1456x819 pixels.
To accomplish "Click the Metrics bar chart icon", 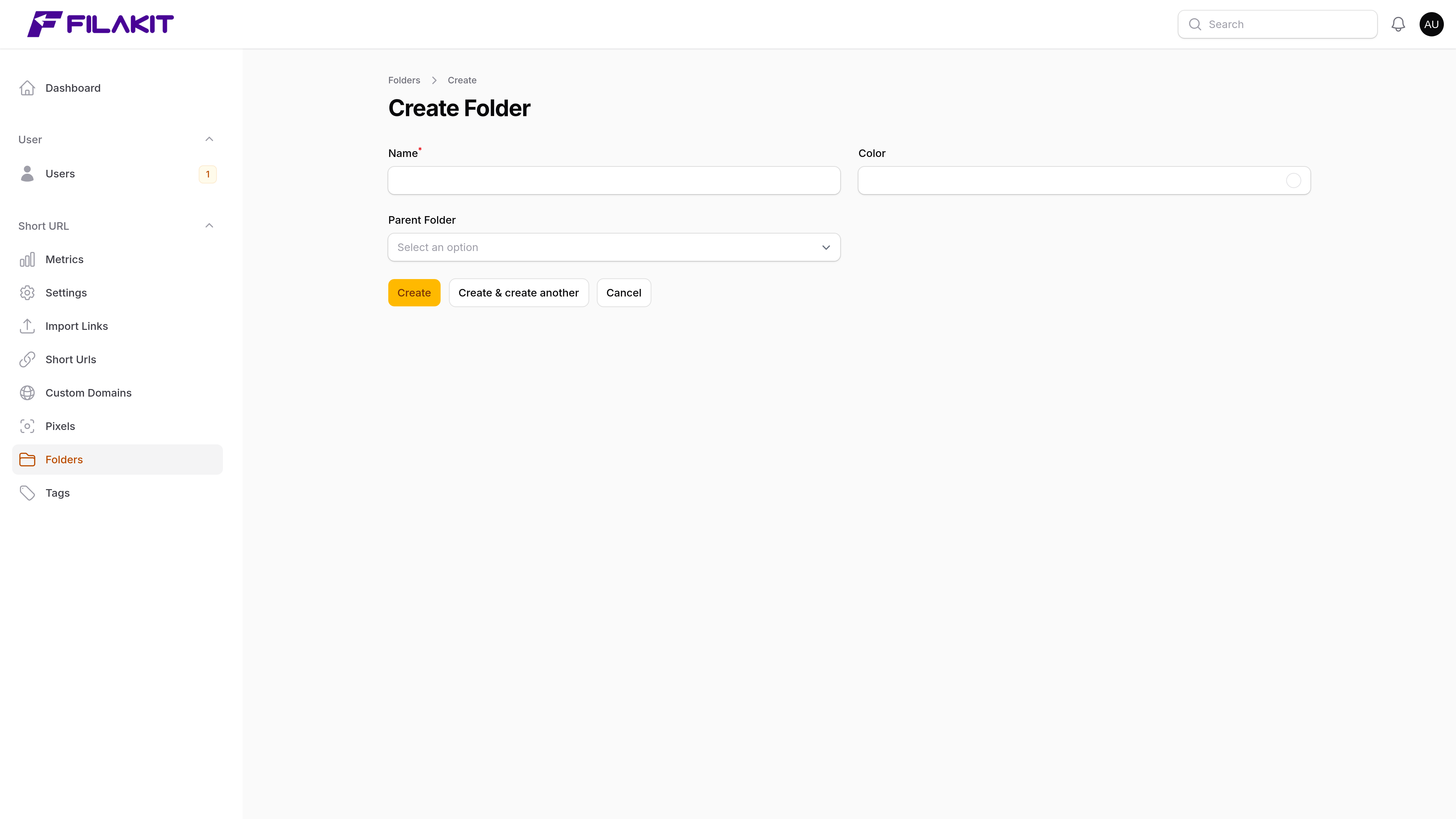I will (x=27, y=259).
